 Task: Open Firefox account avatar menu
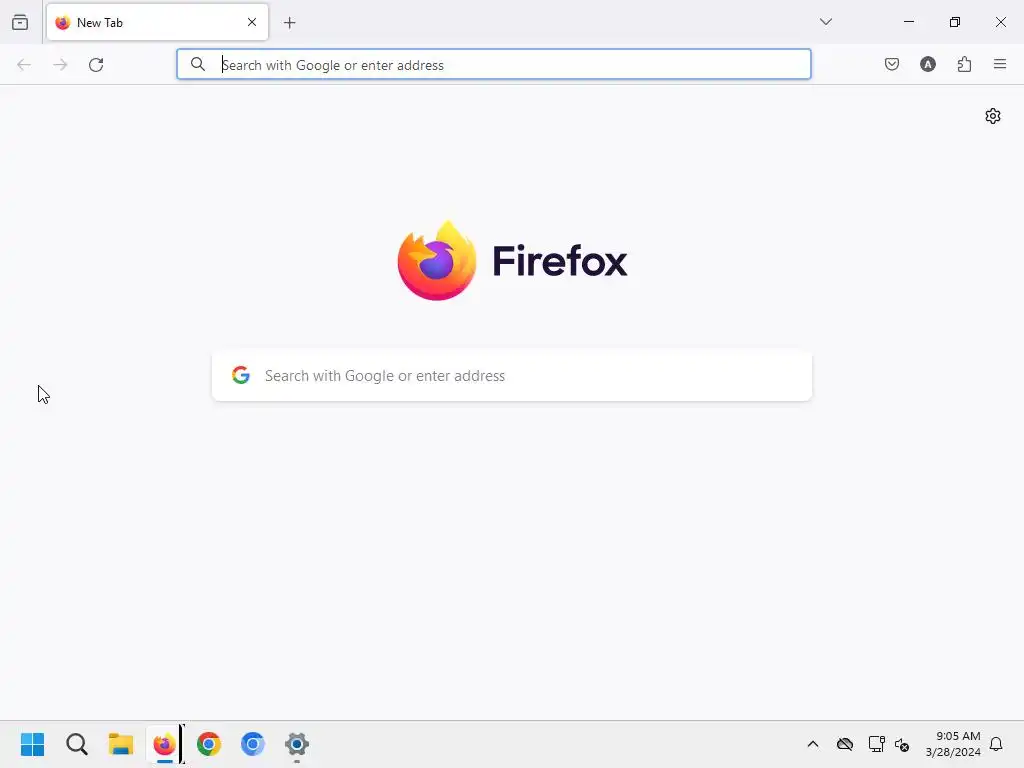pos(927,64)
